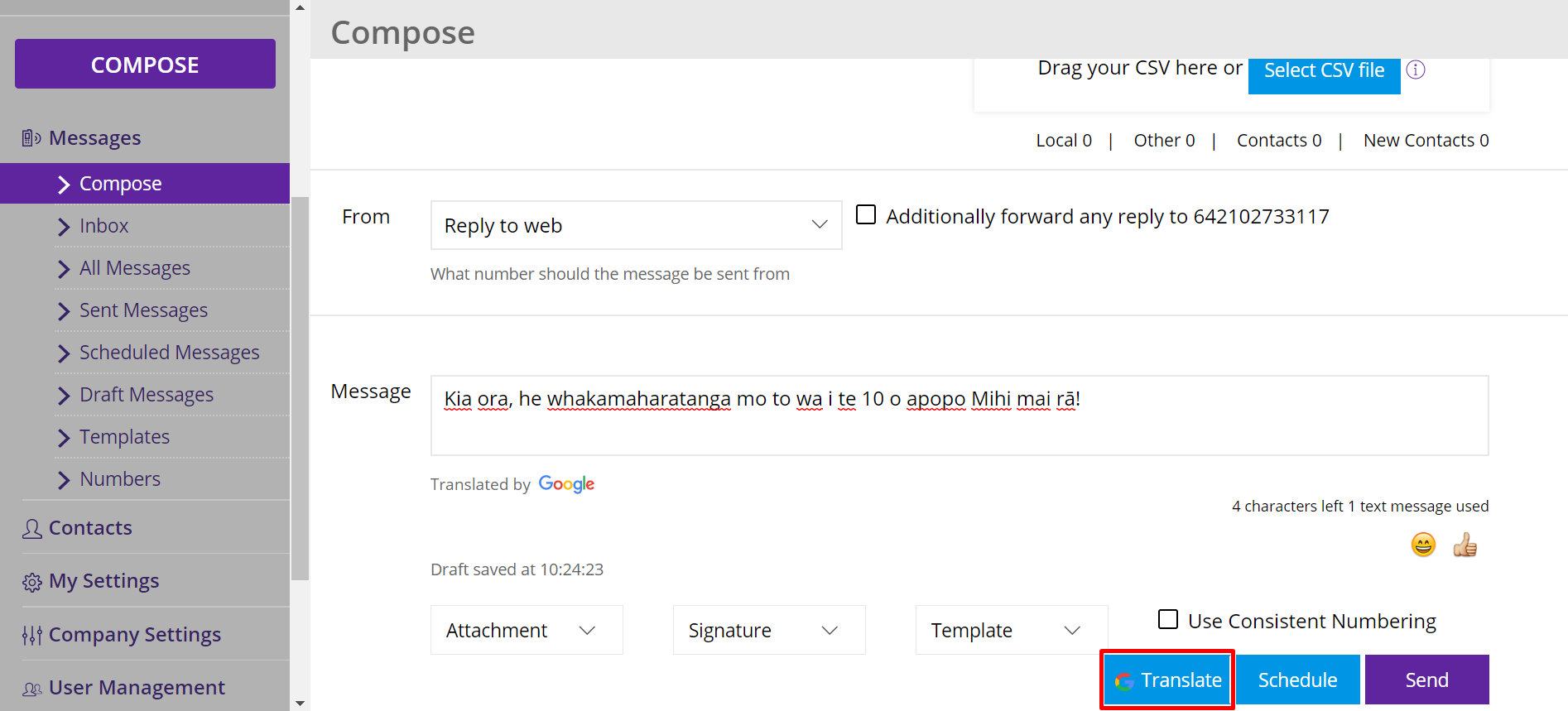Click the sidebar vertical scrollbar thumb

coord(300,387)
